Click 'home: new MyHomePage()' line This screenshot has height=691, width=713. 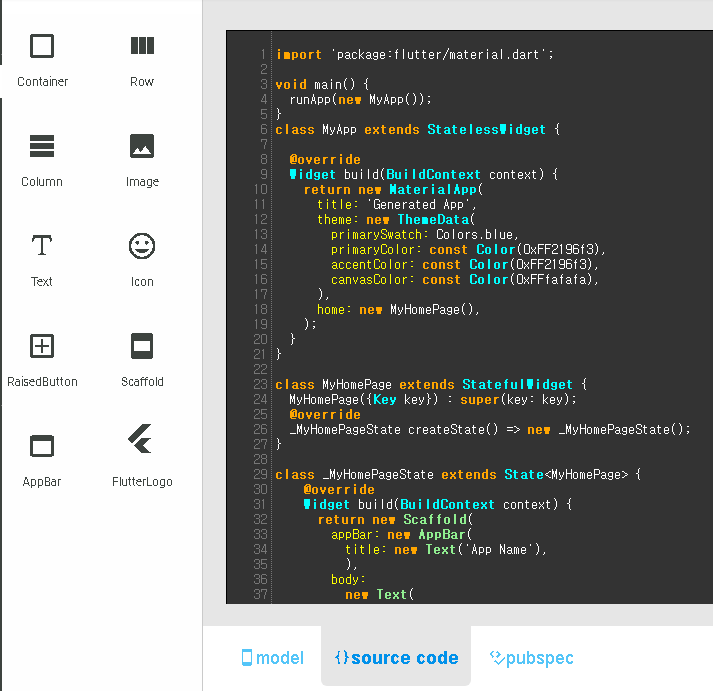398,310
